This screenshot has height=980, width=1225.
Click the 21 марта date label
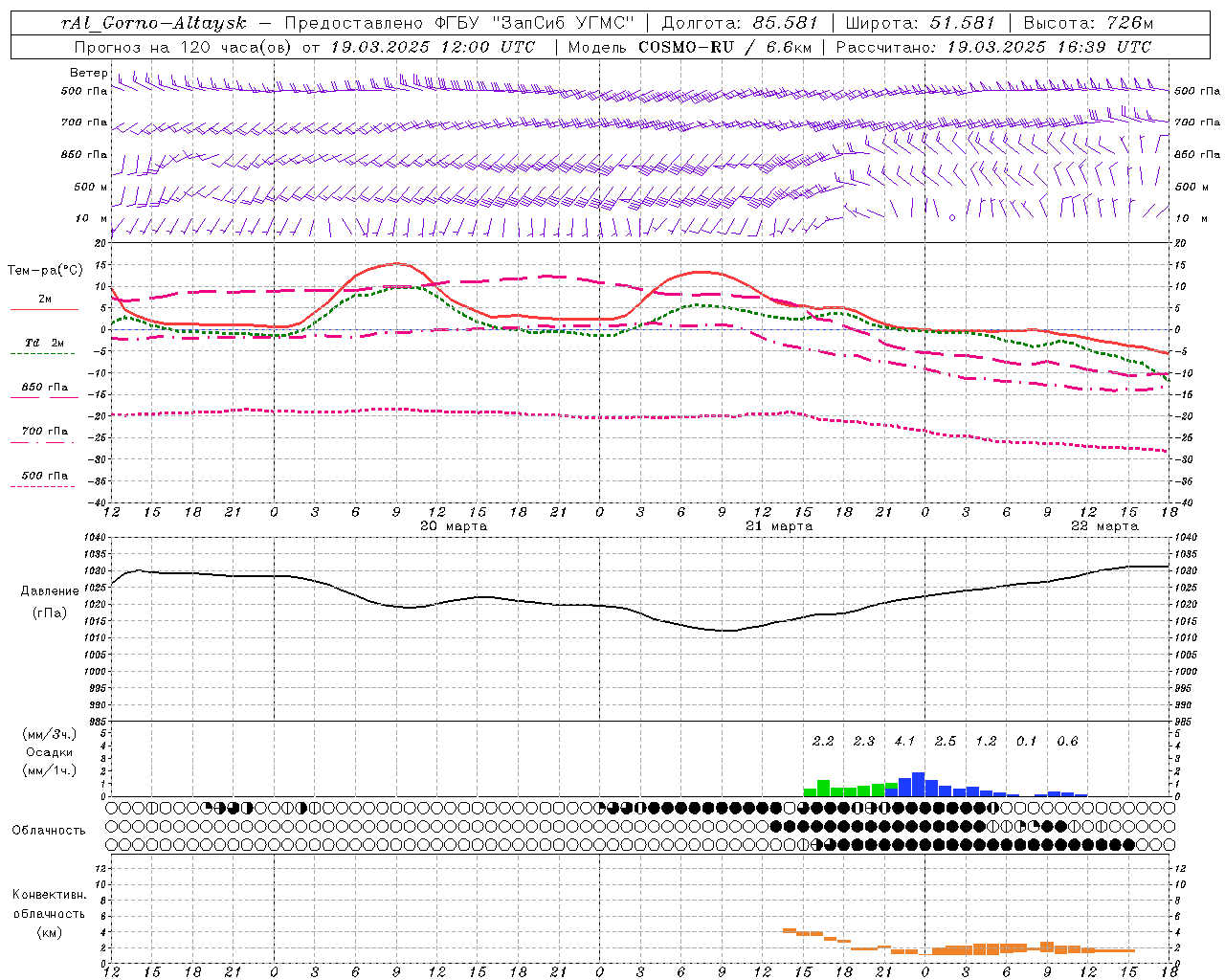[779, 526]
